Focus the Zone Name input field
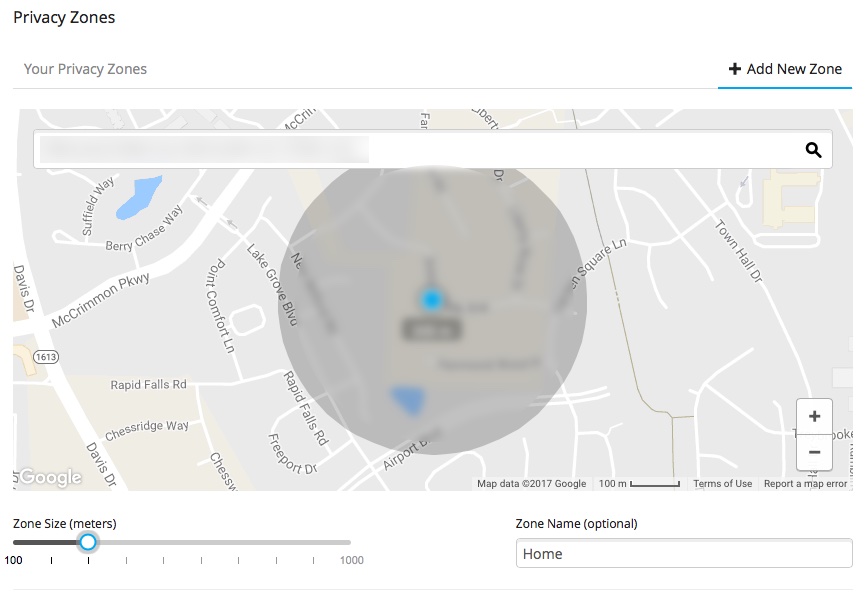 coord(683,554)
